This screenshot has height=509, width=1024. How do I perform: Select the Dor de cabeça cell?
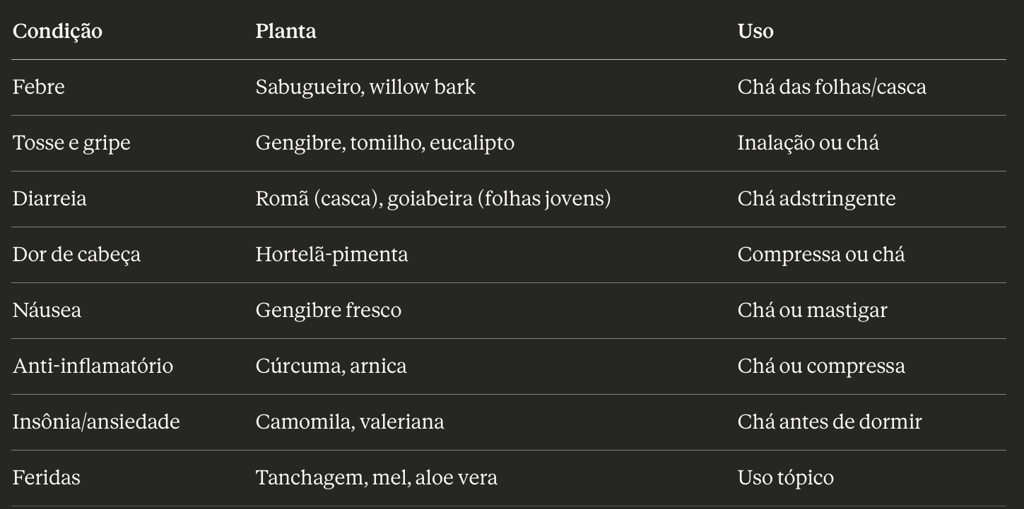click(76, 254)
